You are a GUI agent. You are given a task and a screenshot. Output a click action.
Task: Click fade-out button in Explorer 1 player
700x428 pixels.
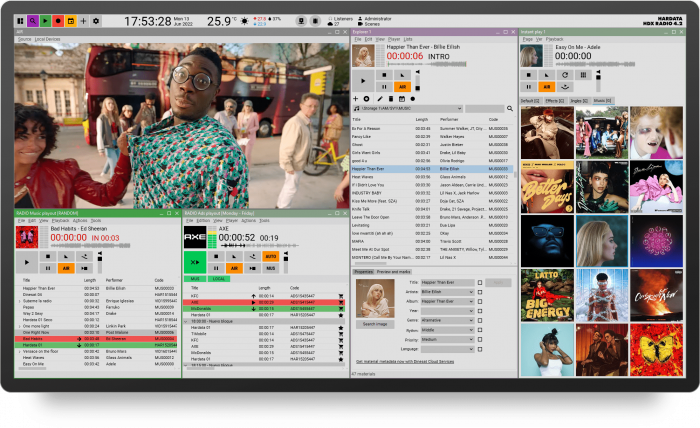(402, 75)
